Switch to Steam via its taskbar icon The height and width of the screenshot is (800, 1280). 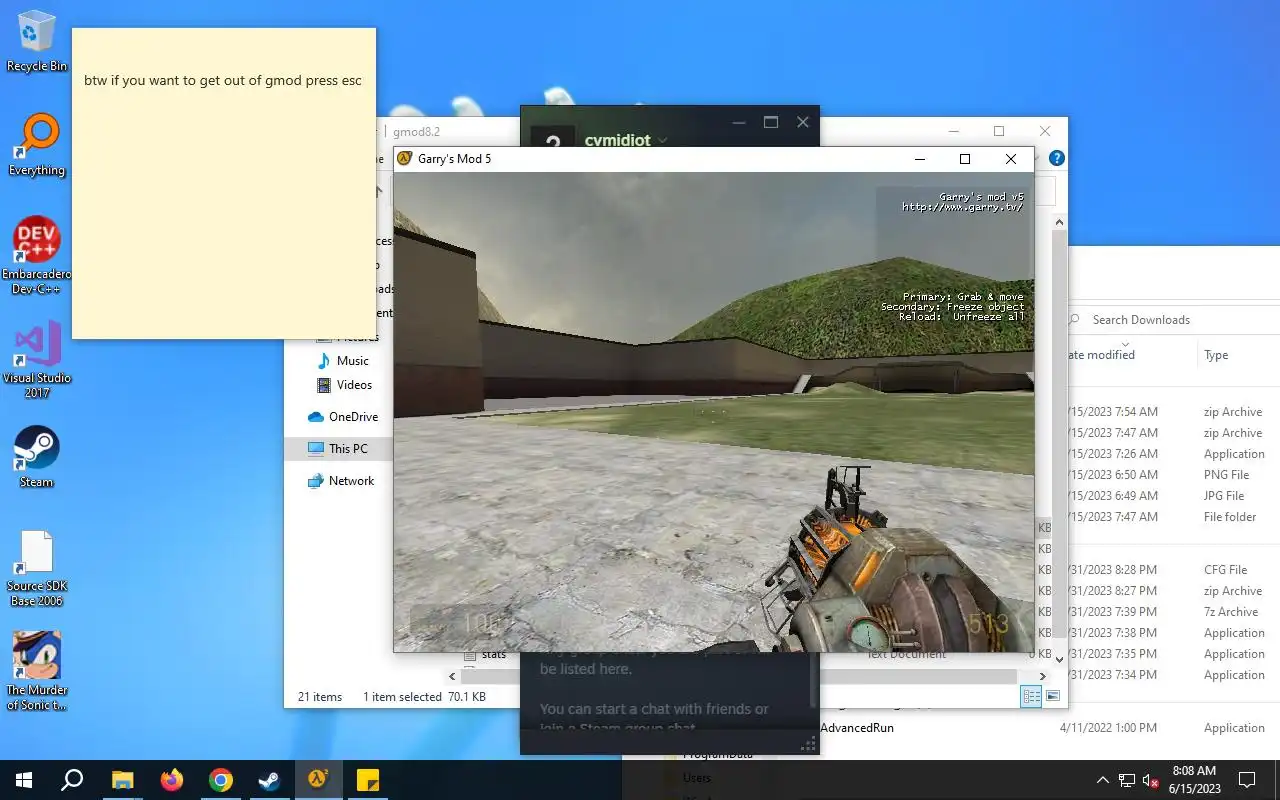pos(270,780)
